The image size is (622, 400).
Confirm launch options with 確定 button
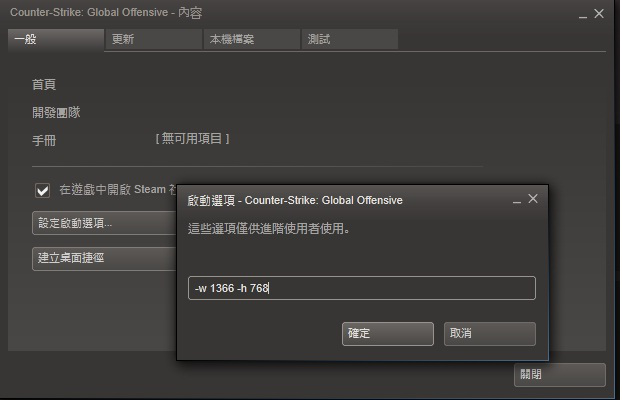coord(388,334)
